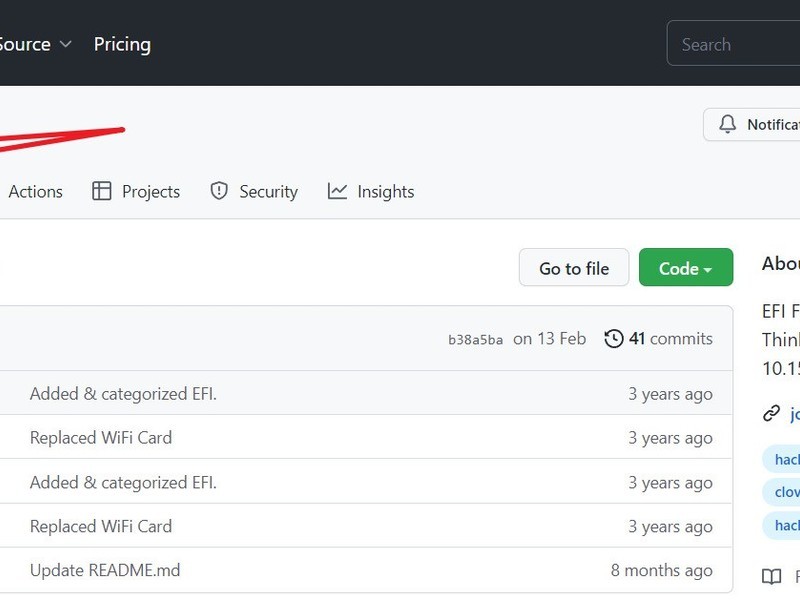This screenshot has height=600, width=800.
Task: Click the Security shield icon
Action: click(x=219, y=191)
